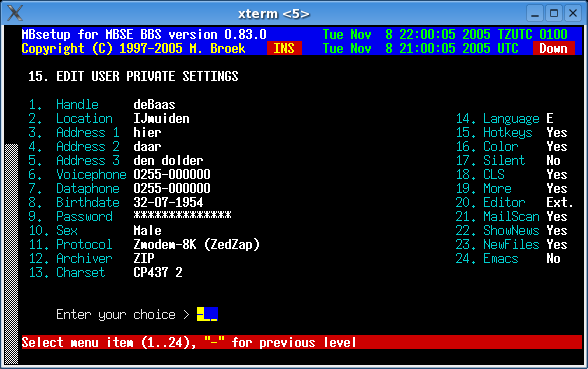Click the Hotkeys value 'Yes'
This screenshot has height=369, width=588.
point(557,132)
